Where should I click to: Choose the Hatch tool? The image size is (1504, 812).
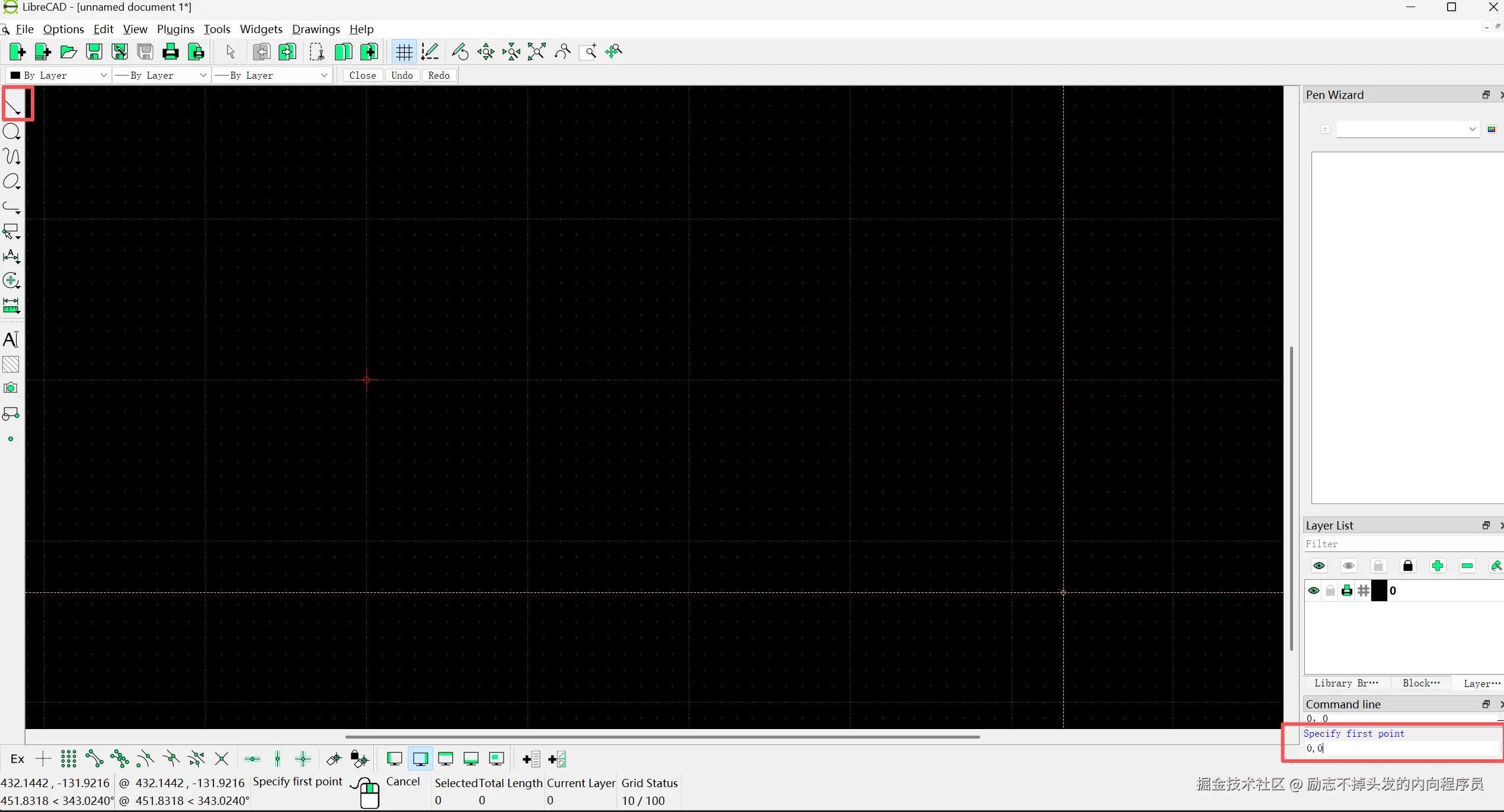coord(11,364)
